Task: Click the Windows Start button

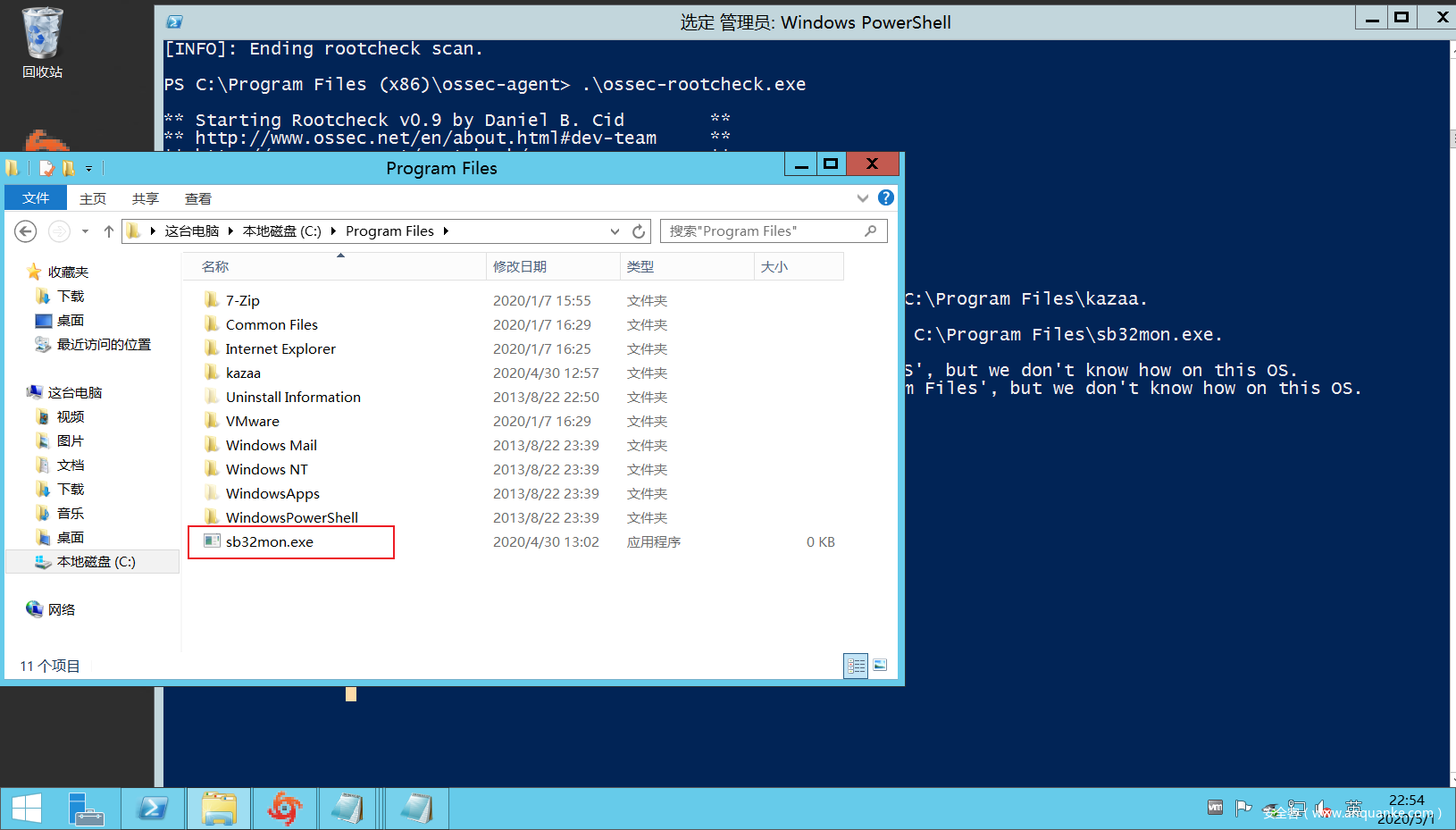Action: pyautogui.click(x=27, y=809)
